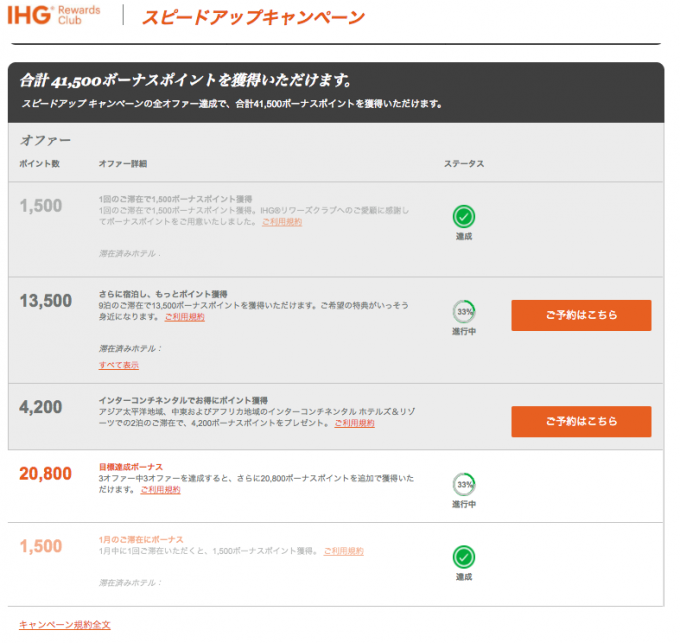Click the インターコンチネンタルでお得にポイント獲得 title

point(183,400)
